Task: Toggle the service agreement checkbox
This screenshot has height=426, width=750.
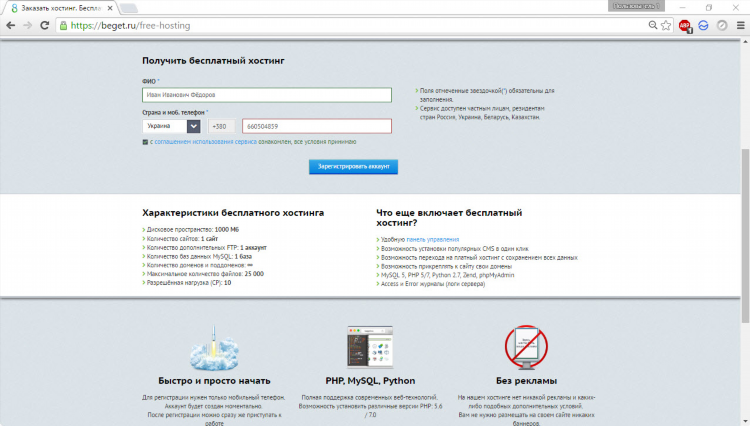Action: click(145, 142)
